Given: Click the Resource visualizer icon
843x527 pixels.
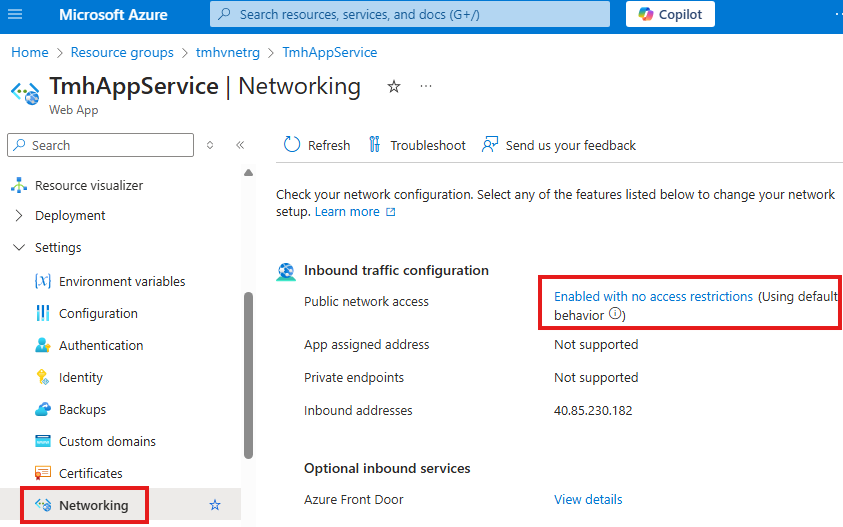Looking at the screenshot, I should pyautogui.click(x=19, y=185).
